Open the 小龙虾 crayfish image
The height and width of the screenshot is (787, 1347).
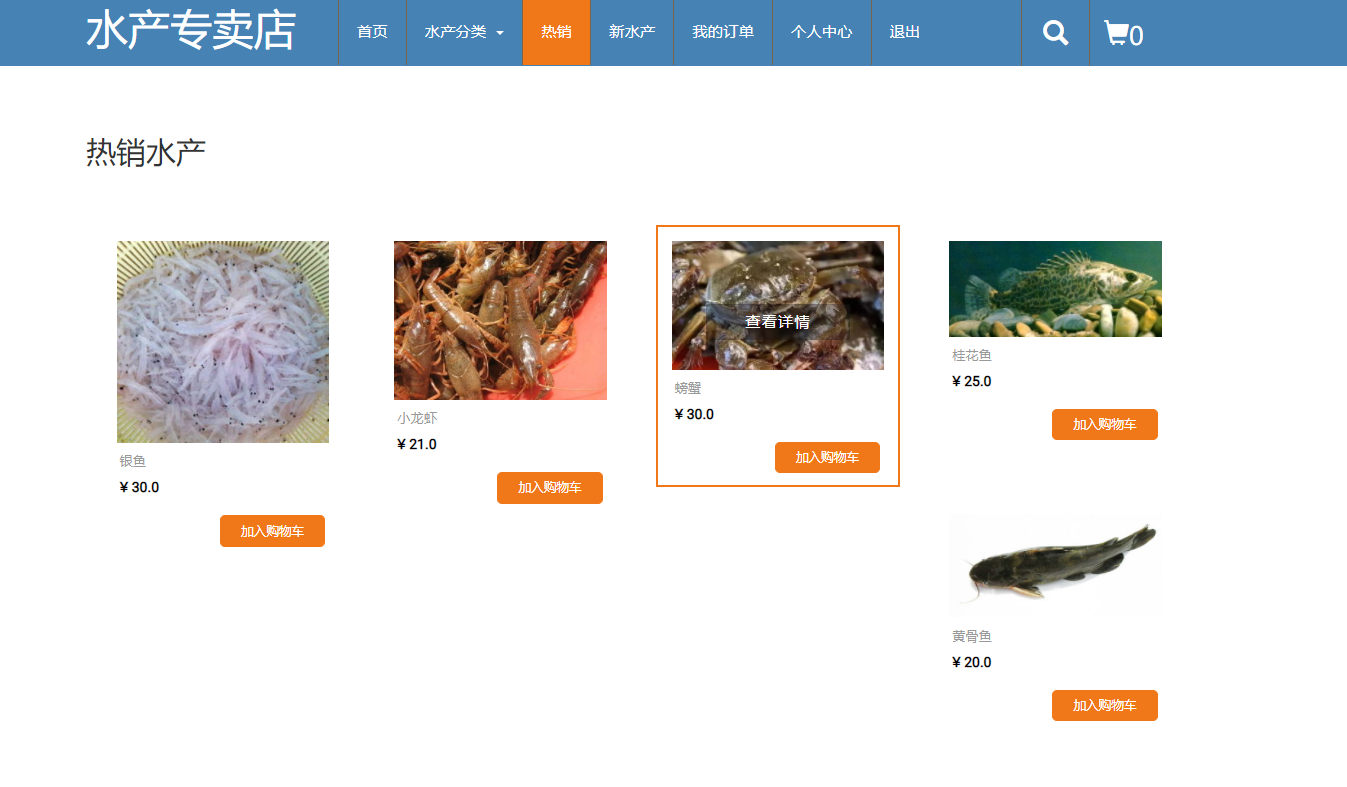(500, 320)
